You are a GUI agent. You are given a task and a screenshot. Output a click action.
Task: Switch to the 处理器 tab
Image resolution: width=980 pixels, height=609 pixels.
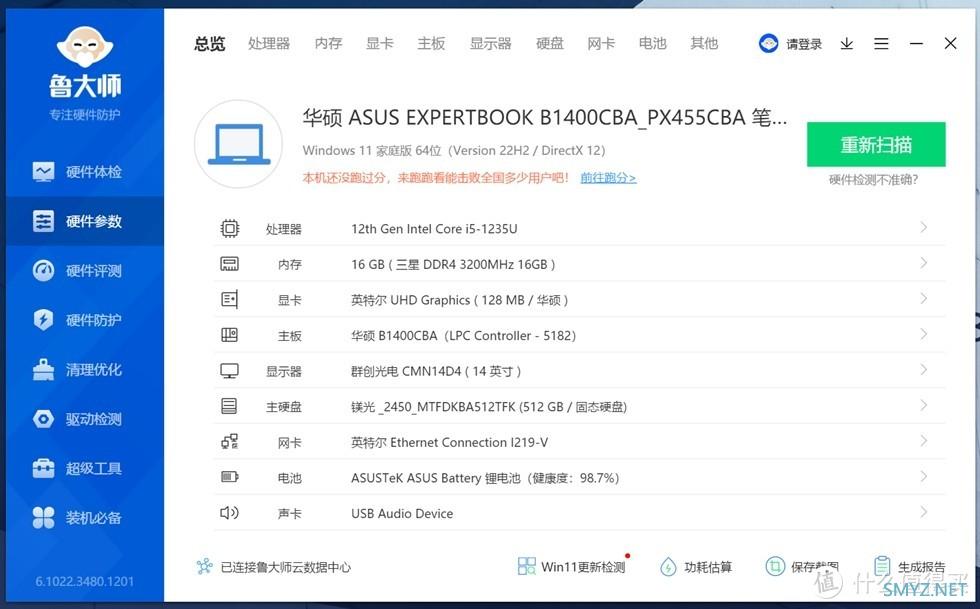[269, 44]
